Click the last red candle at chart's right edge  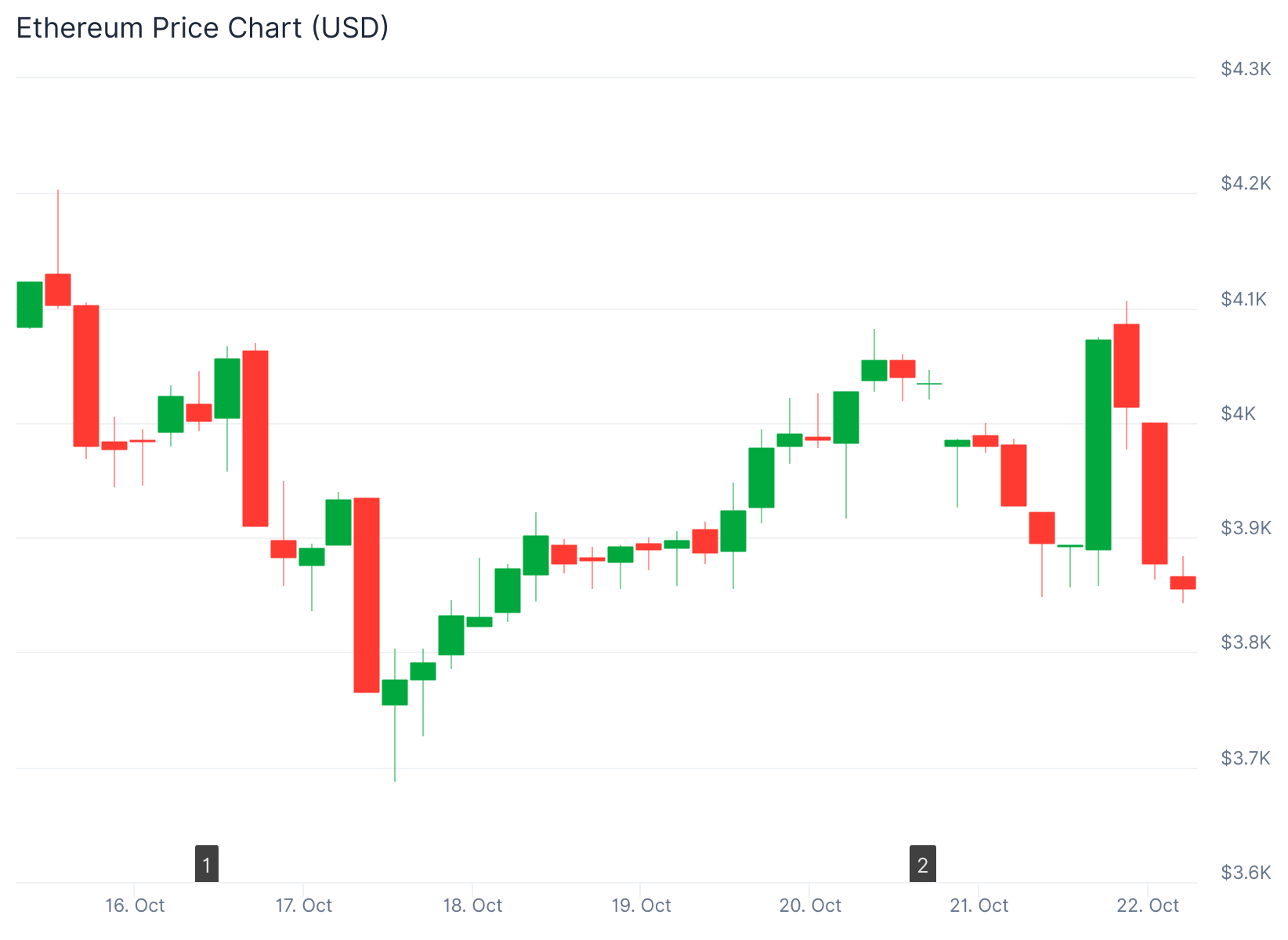coord(1183,583)
